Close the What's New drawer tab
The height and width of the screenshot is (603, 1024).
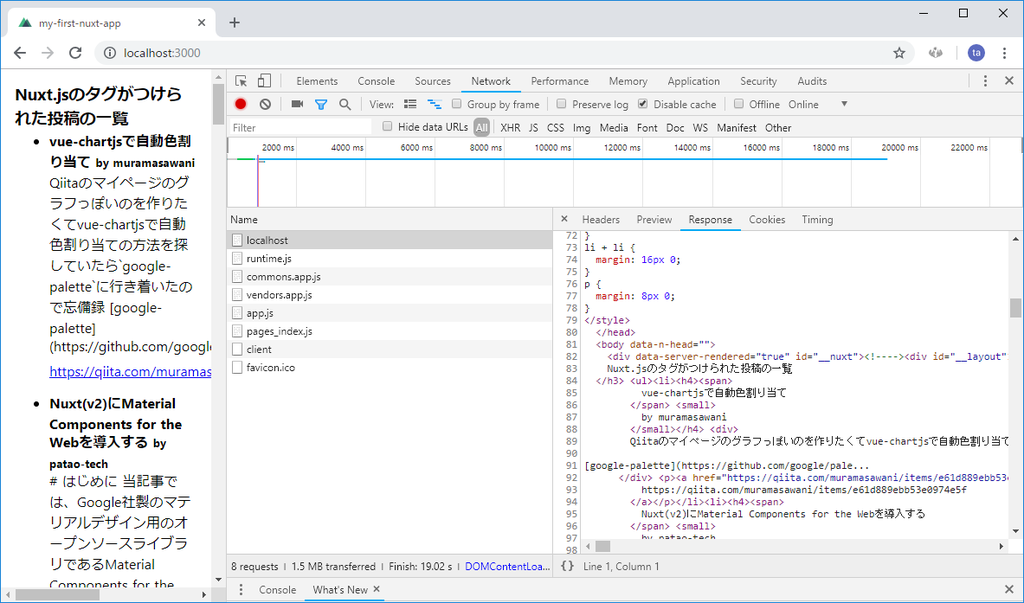(x=377, y=589)
